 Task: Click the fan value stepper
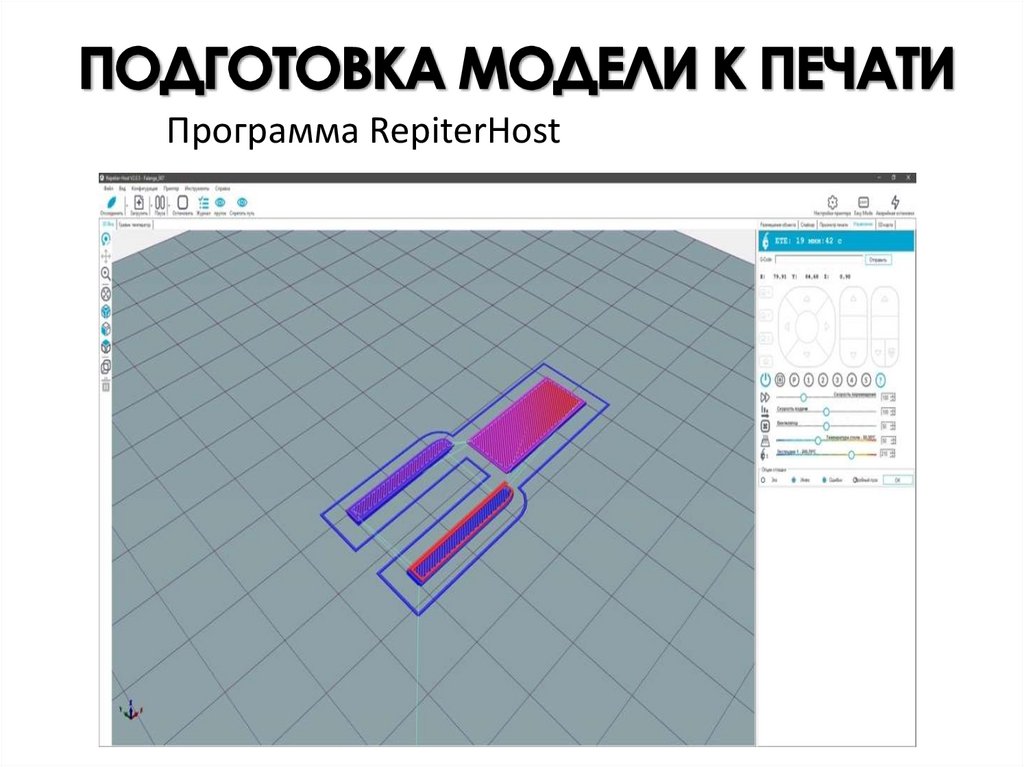point(888,426)
